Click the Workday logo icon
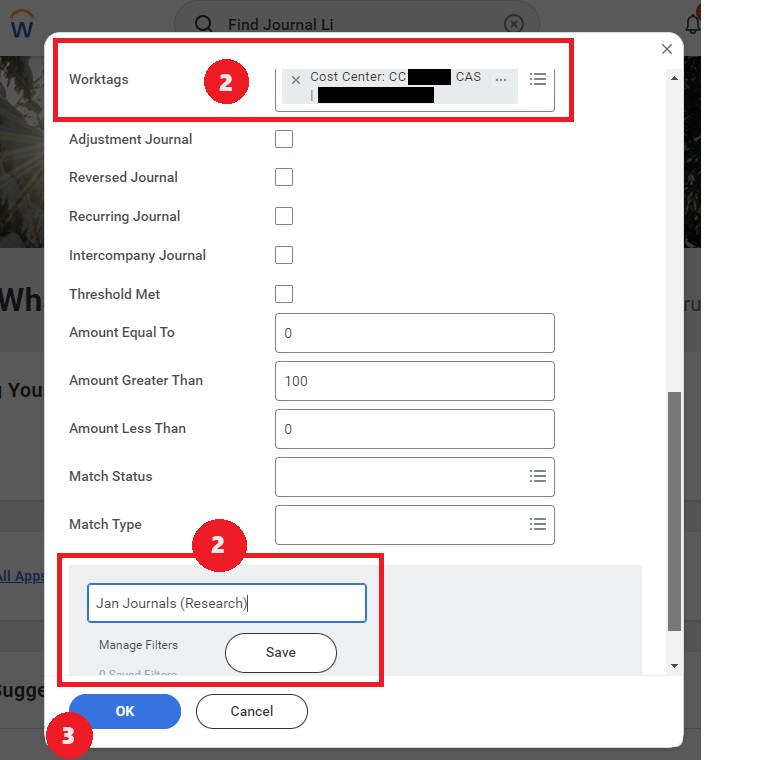781x760 pixels. coord(22,24)
